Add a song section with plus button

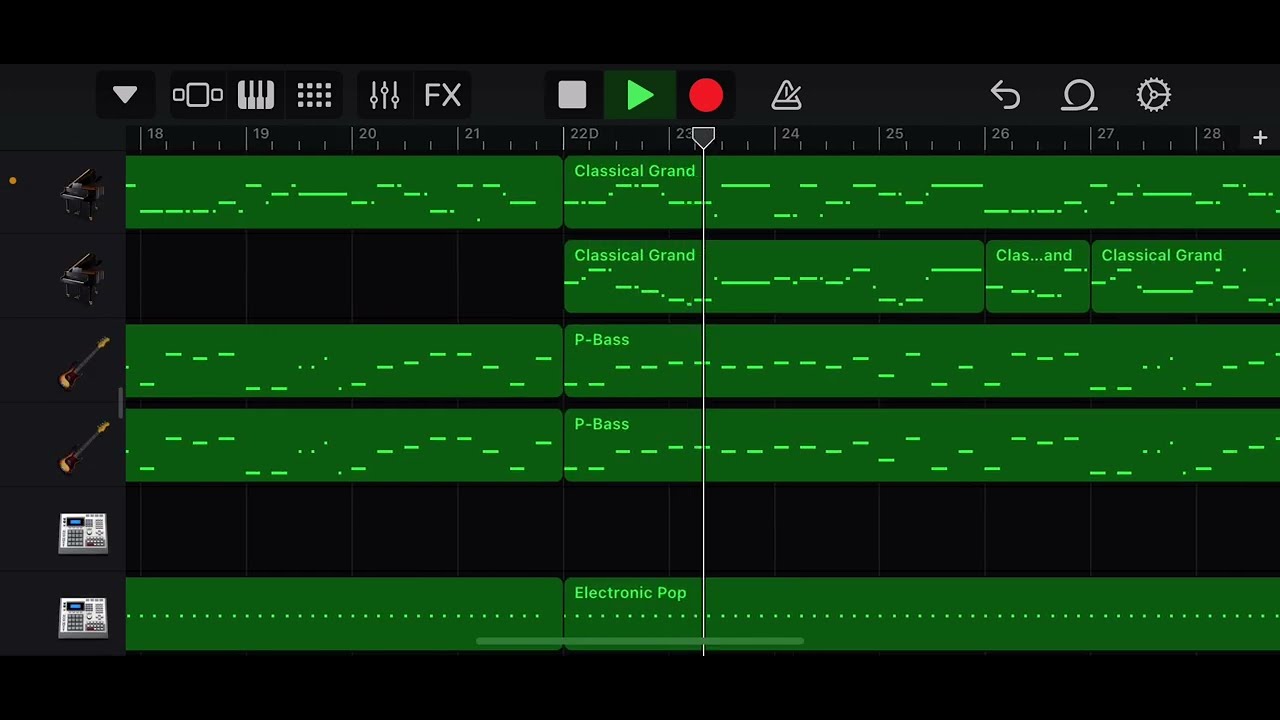(x=1260, y=138)
